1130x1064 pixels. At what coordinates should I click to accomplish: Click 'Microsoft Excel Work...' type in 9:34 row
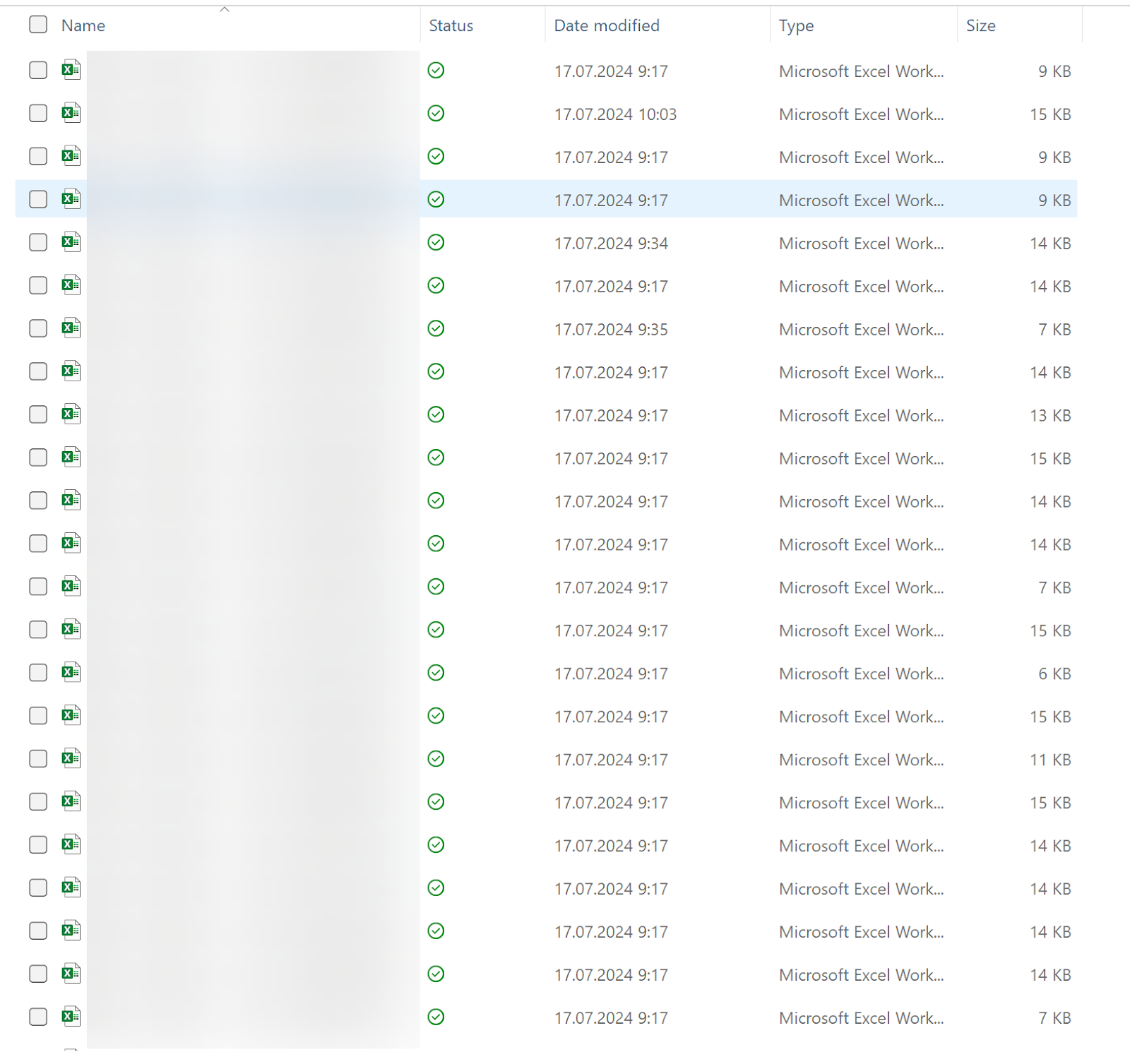tap(861, 244)
